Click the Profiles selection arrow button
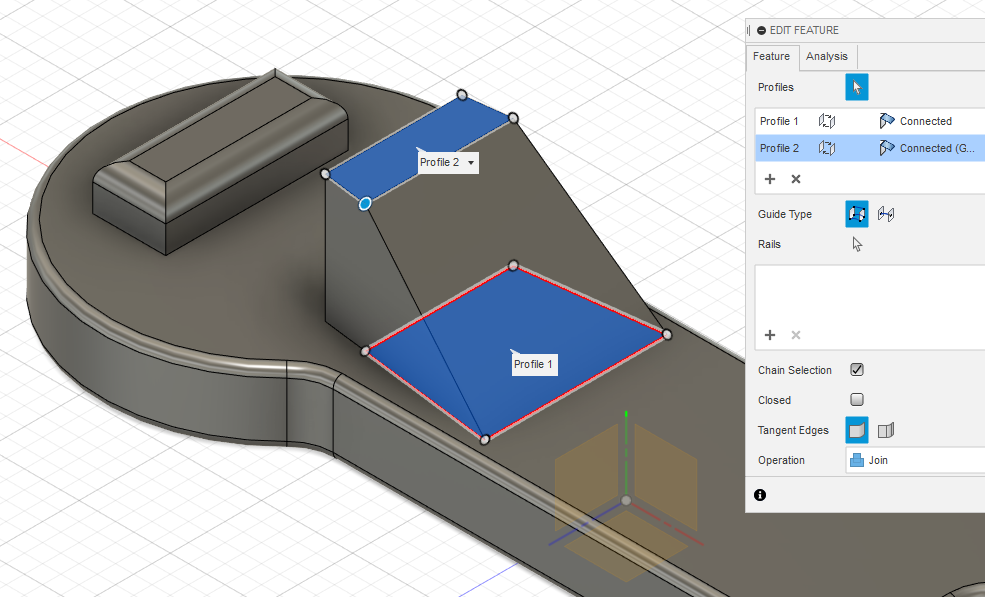The height and width of the screenshot is (597, 985). [x=857, y=87]
